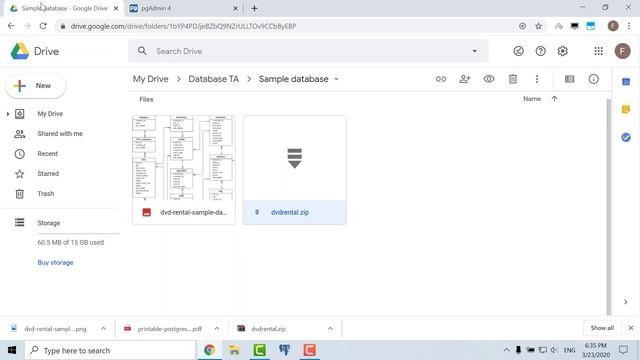Click the browser address bar URL

[183, 26]
